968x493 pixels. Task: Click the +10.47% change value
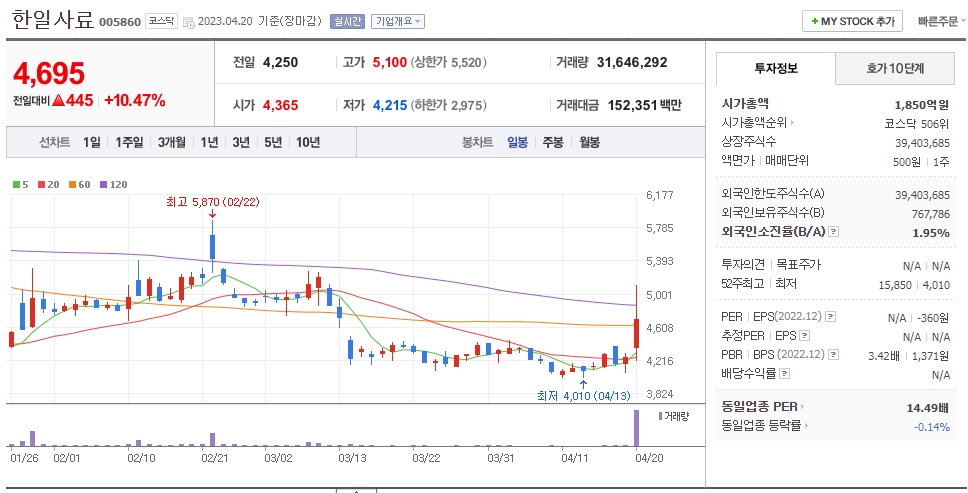click(135, 100)
